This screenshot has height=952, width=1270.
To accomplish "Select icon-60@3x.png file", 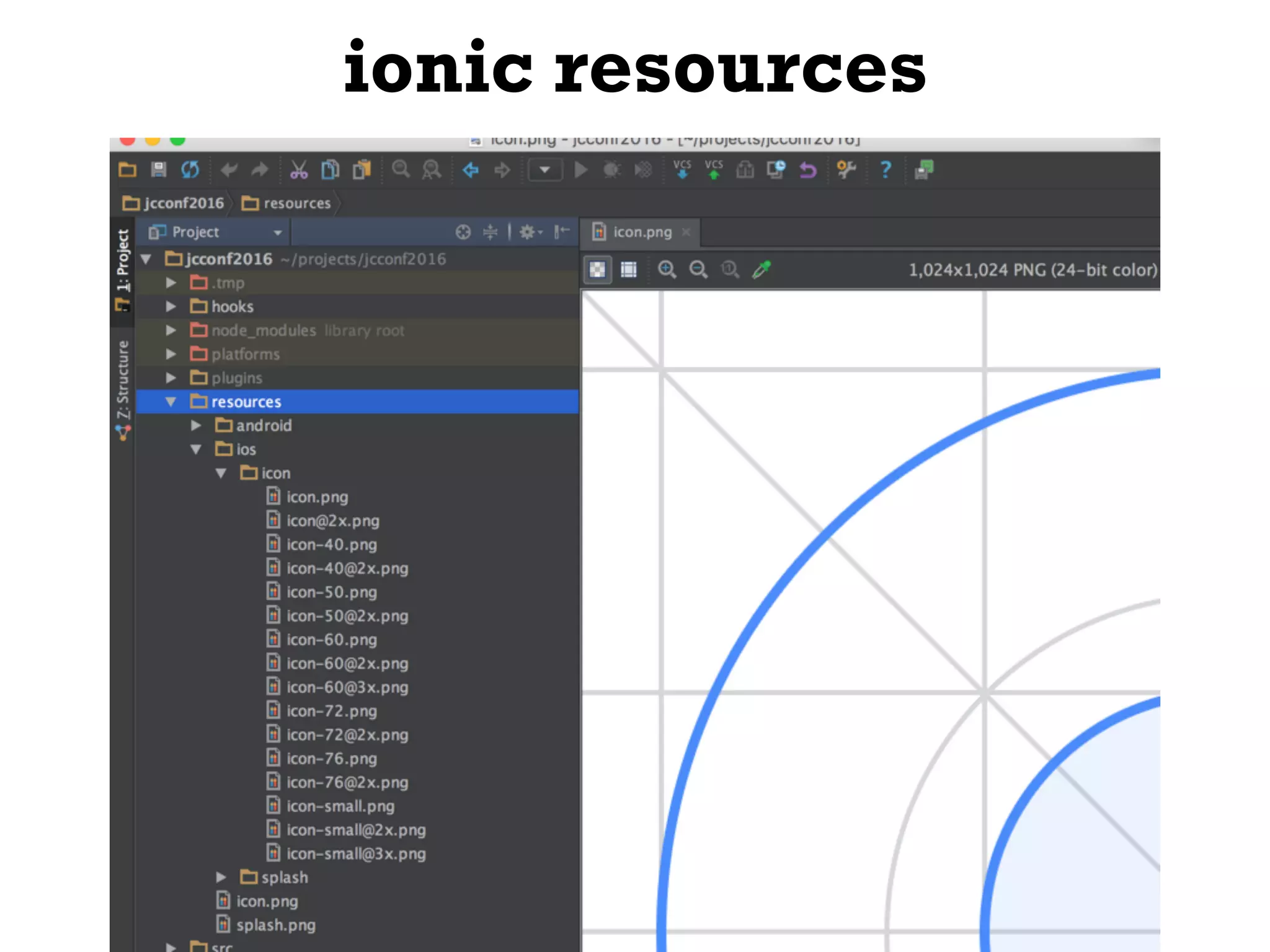I will 347,687.
